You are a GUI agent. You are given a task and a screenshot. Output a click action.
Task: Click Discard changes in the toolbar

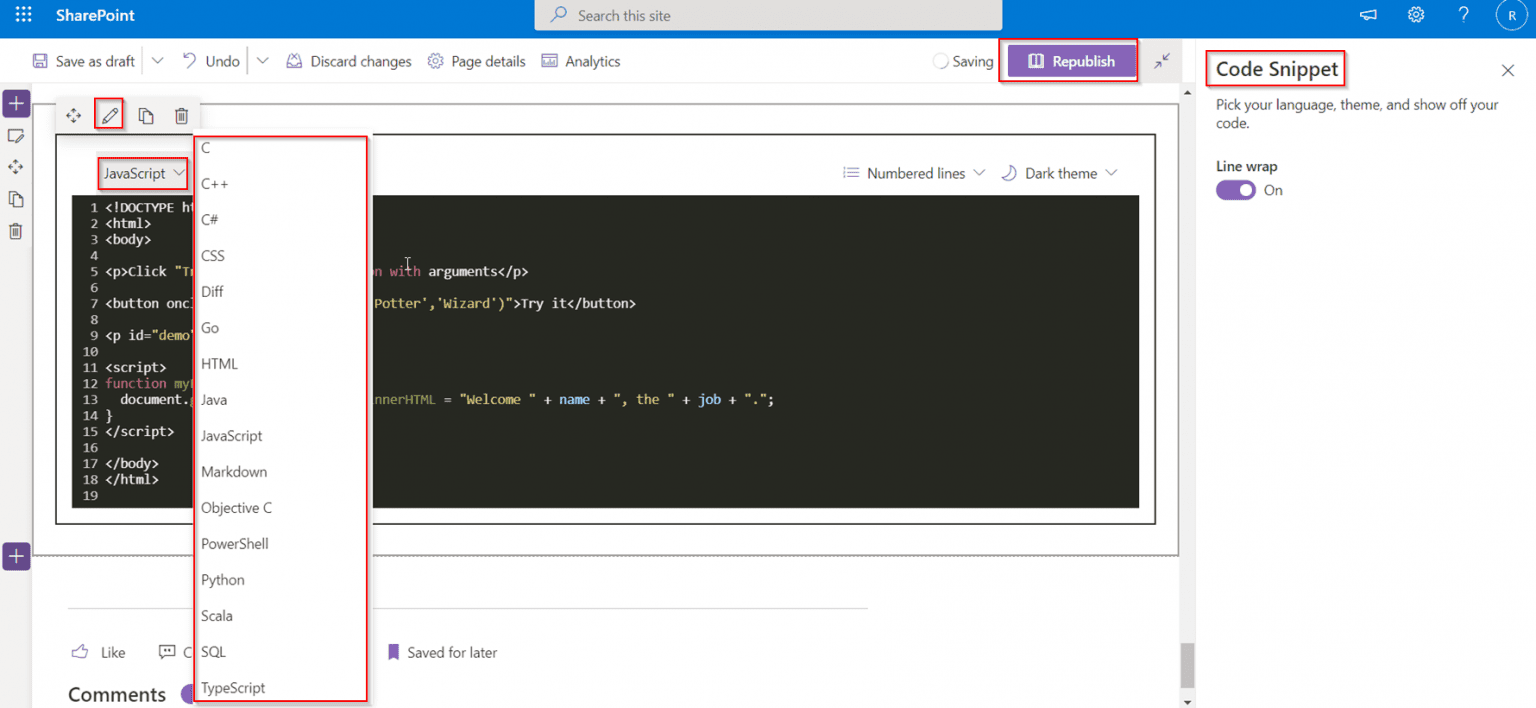click(x=348, y=61)
